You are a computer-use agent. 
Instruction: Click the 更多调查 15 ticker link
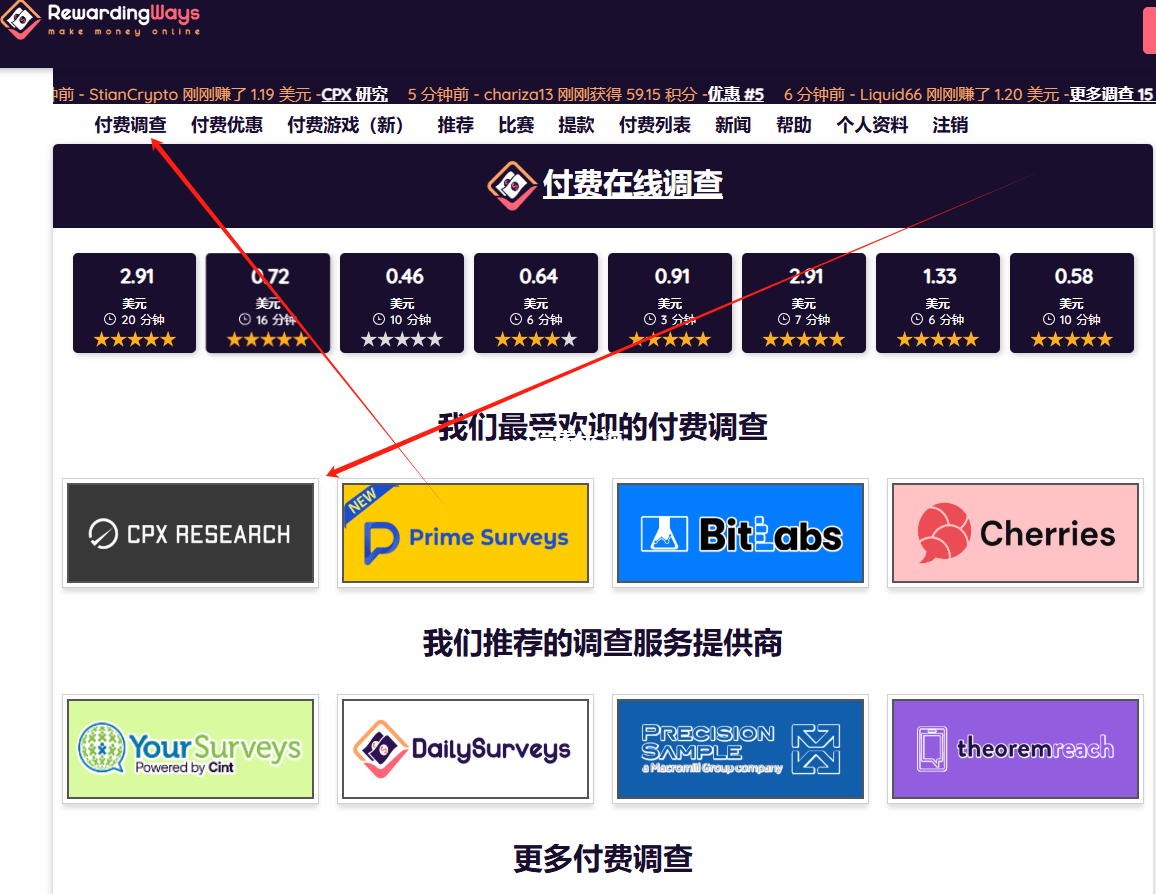coord(1111,94)
